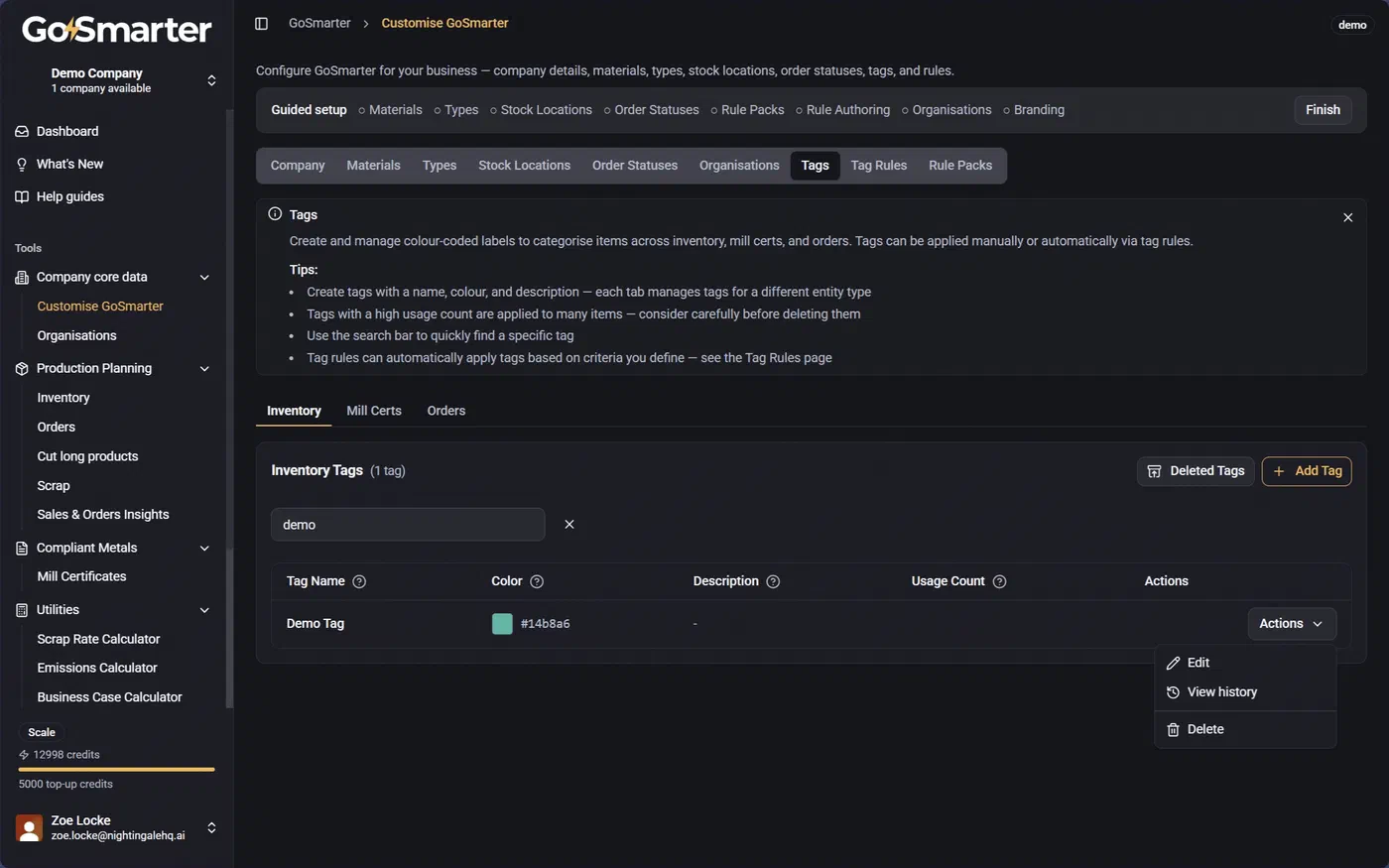Select the Types guided setup step
Screen dimensions: 1389x868
click(x=456, y=110)
